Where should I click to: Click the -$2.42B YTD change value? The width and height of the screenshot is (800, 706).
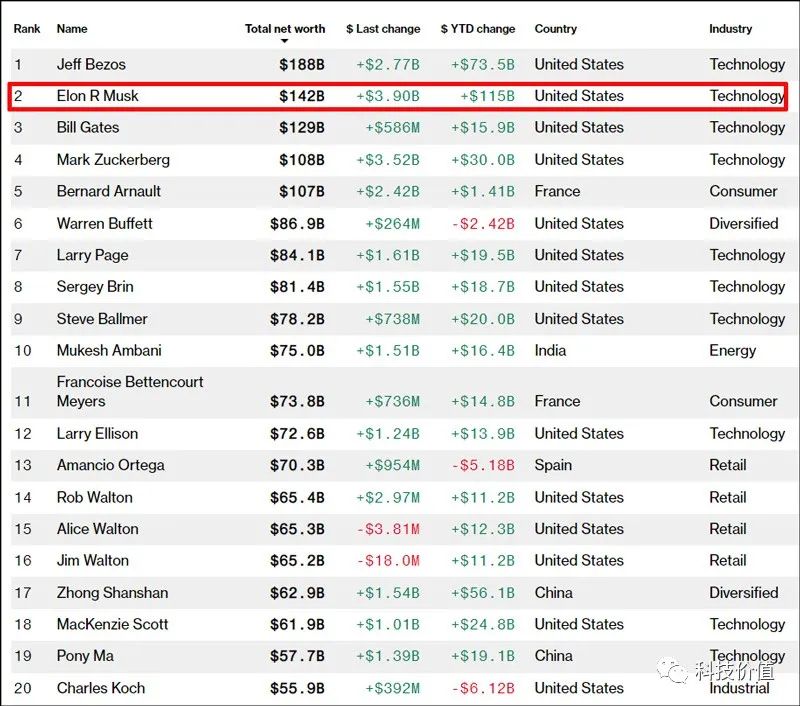coord(483,224)
